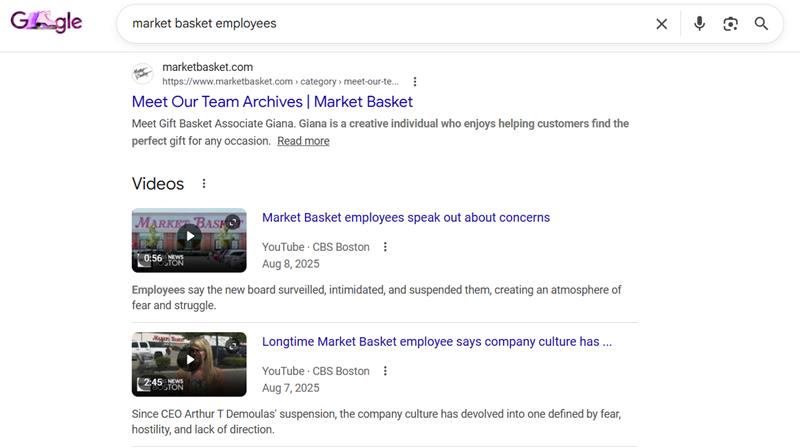Viewport: 800px width, 448px height.
Task: Play the 0:56 video thumbnail
Action: point(189,239)
